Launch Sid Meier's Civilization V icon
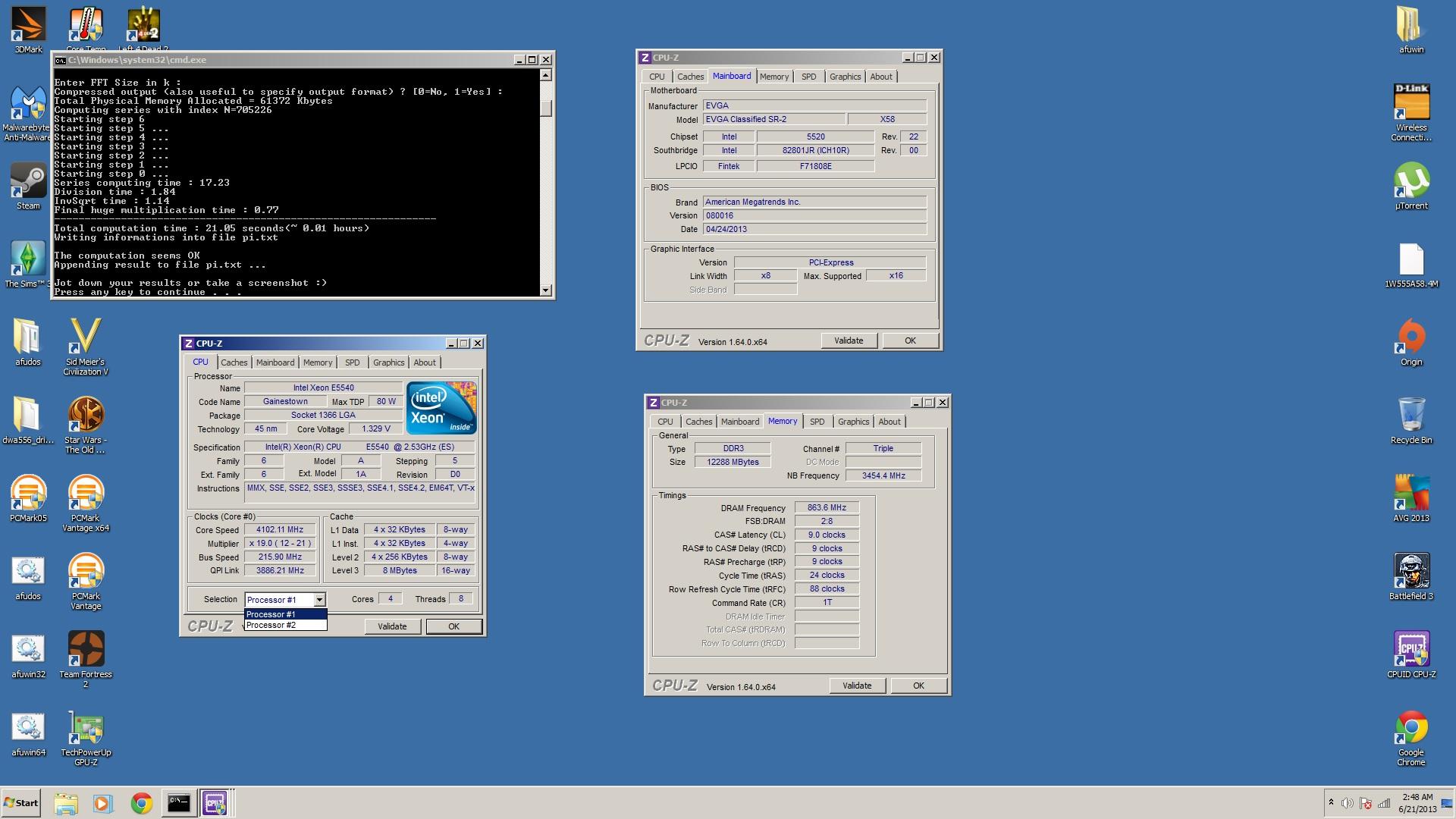1456x819 pixels. click(86, 347)
